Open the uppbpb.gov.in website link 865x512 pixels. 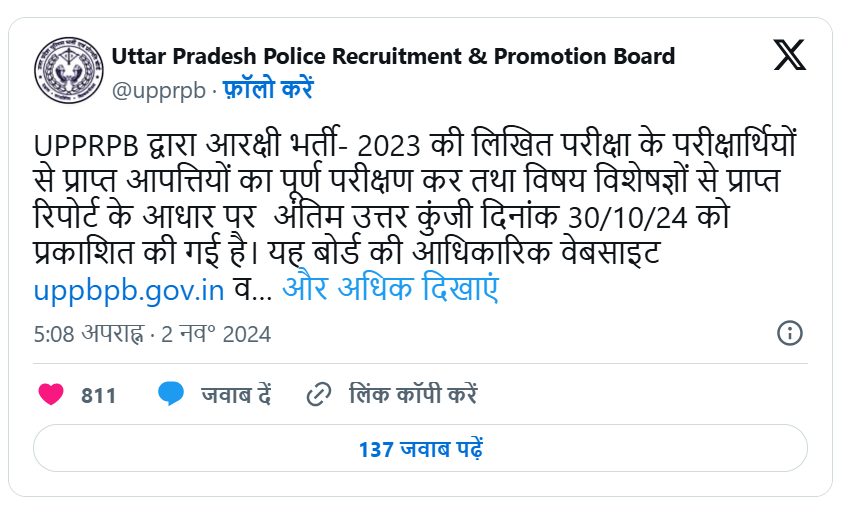pyautogui.click(x=128, y=290)
